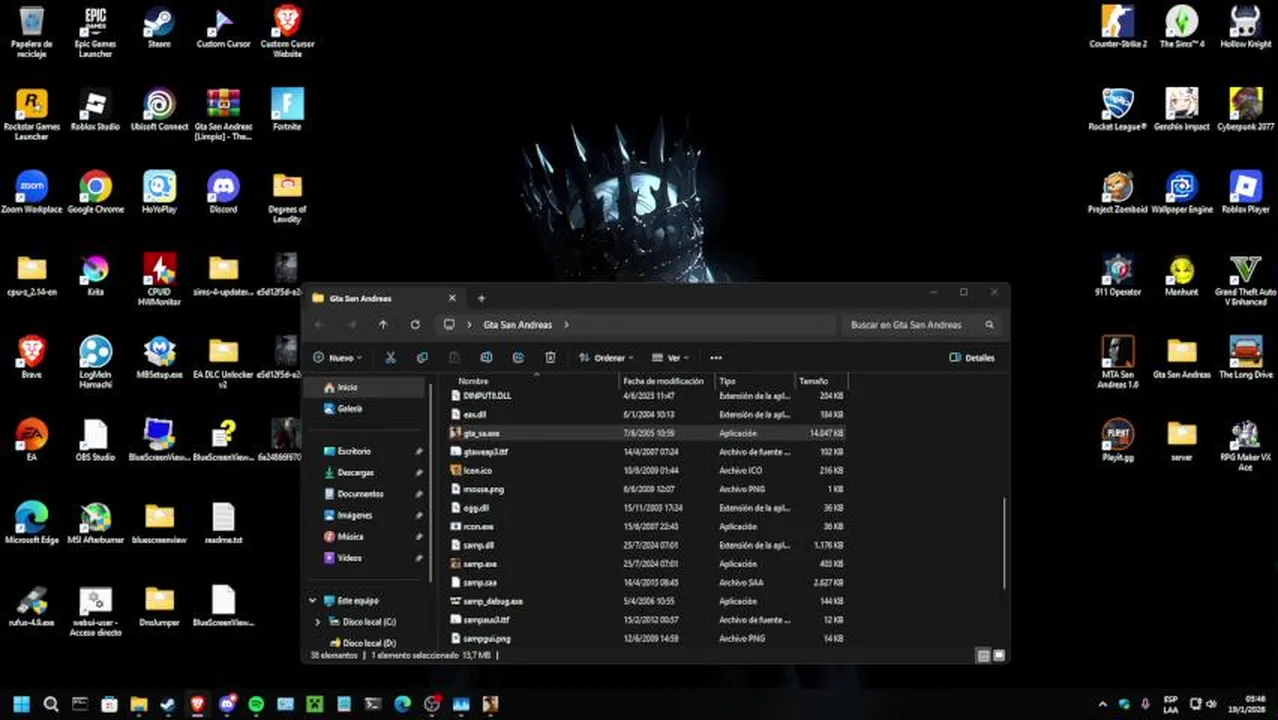This screenshot has width=1278, height=720.
Task: Open Minecraft from the taskbar
Action: pos(314,704)
